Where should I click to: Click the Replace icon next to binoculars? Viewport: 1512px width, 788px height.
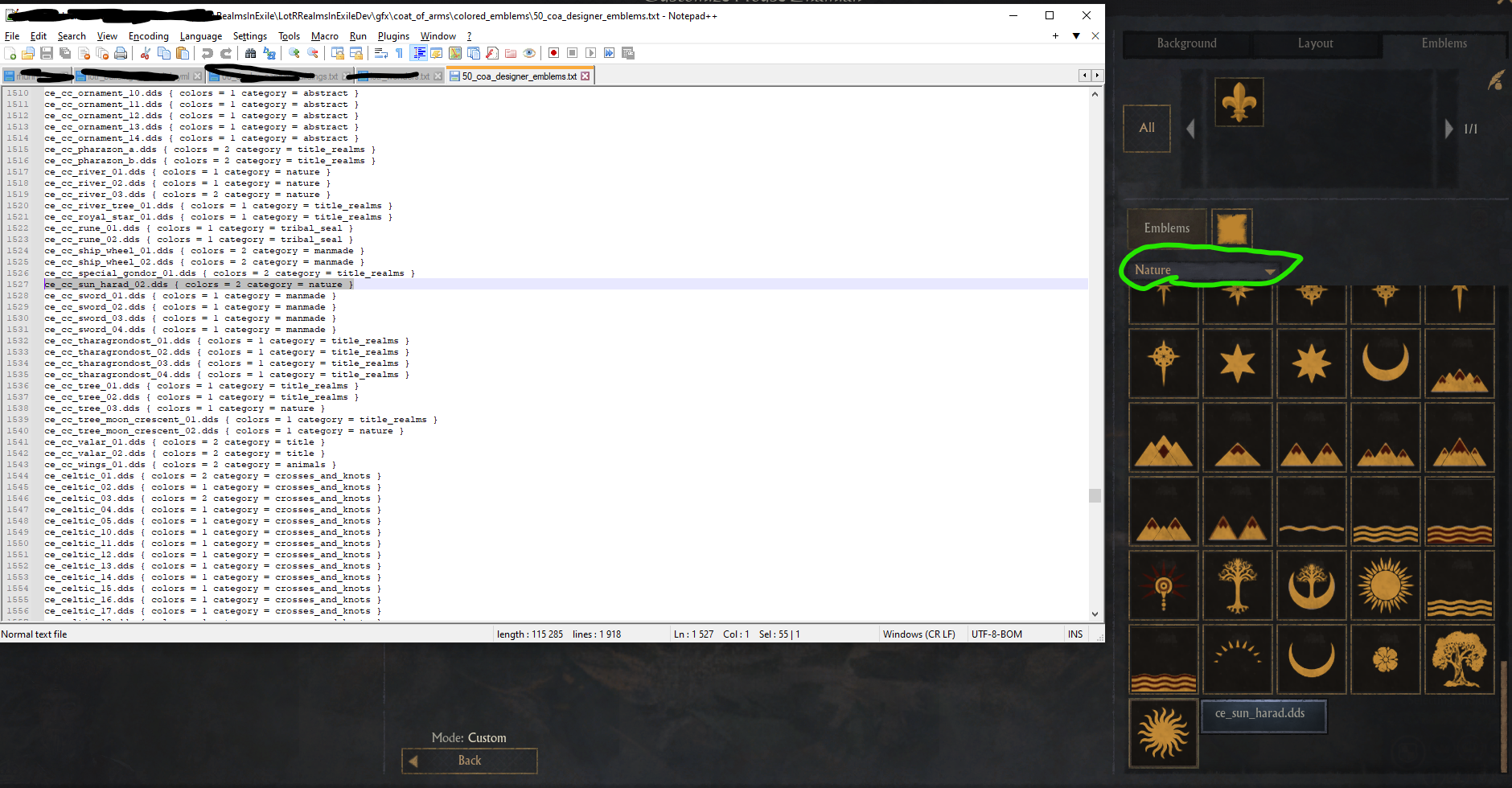point(269,53)
